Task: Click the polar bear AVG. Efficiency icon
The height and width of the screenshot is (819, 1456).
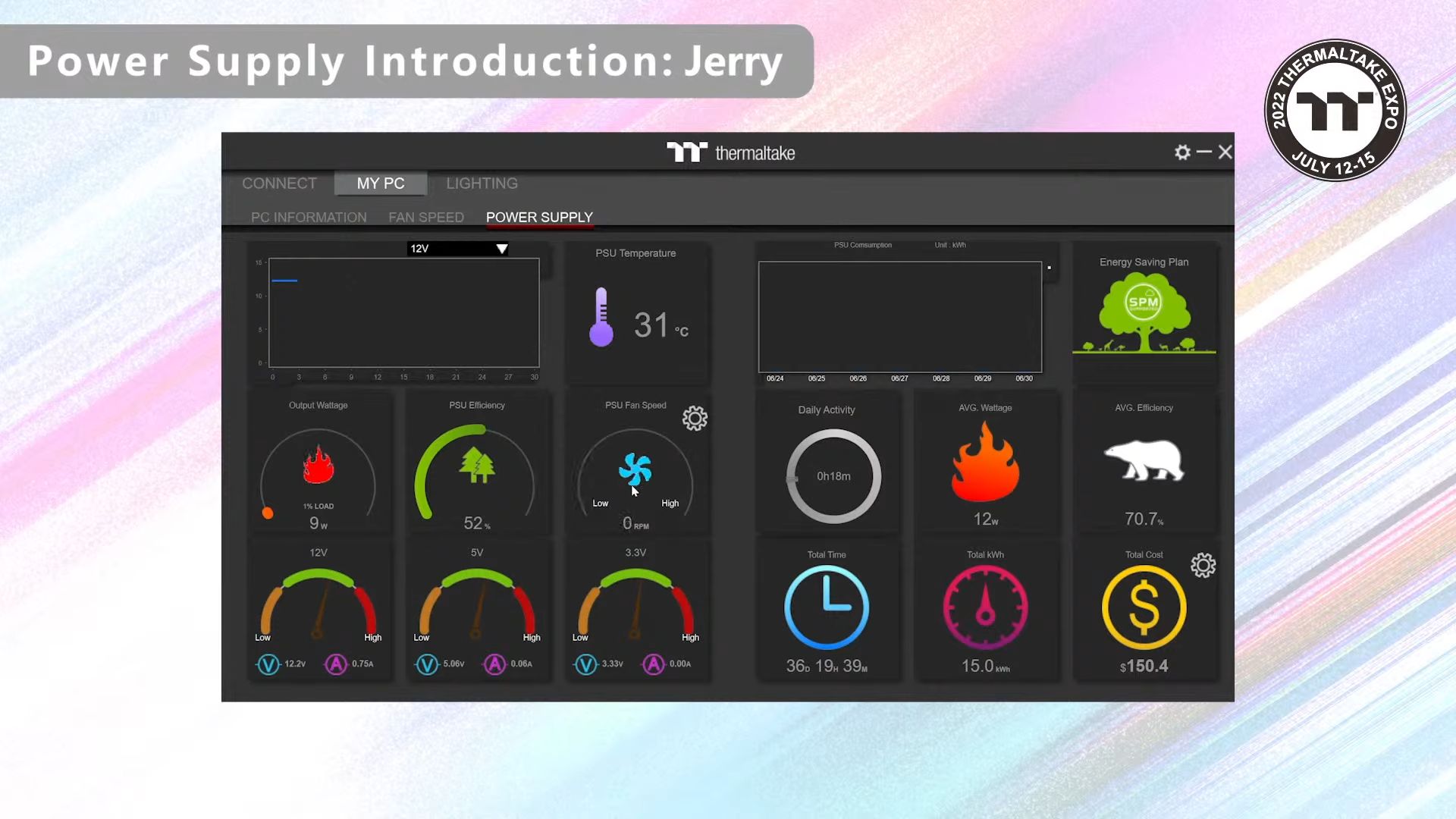Action: coord(1144,460)
